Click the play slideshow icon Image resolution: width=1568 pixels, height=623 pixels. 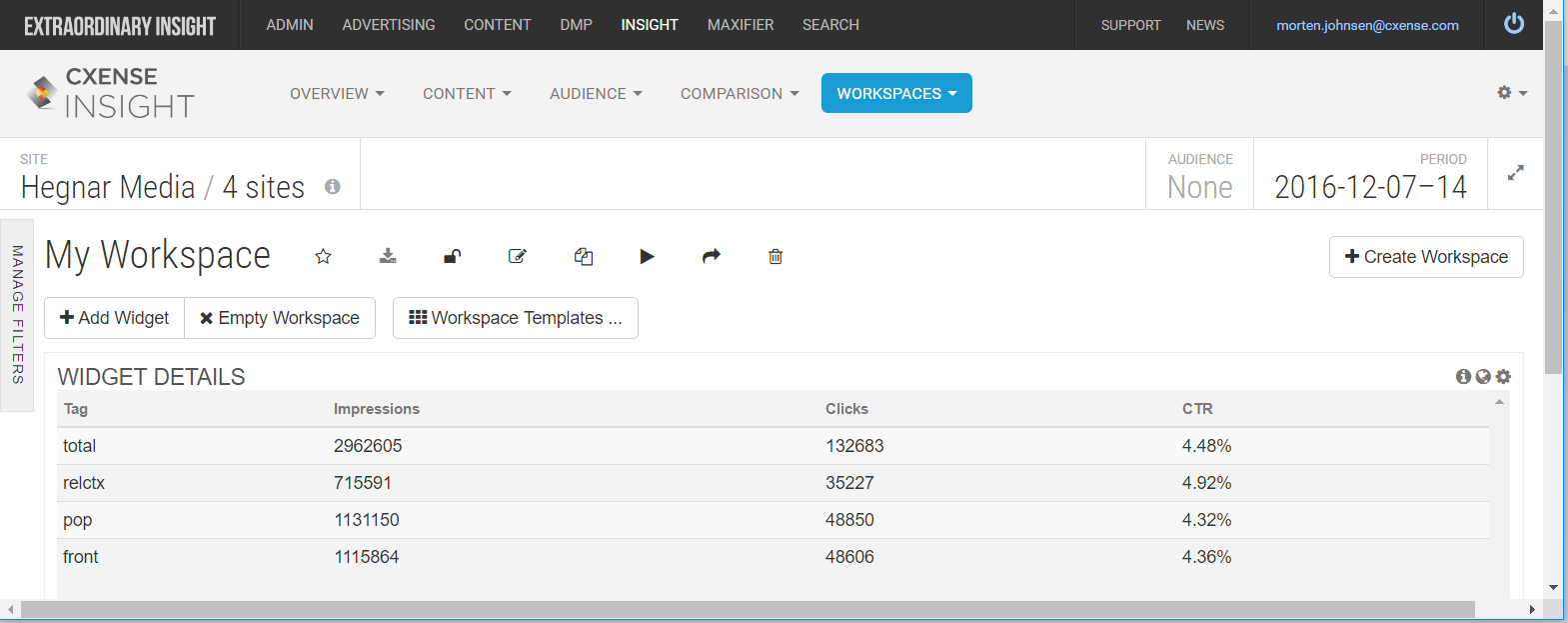click(x=647, y=257)
